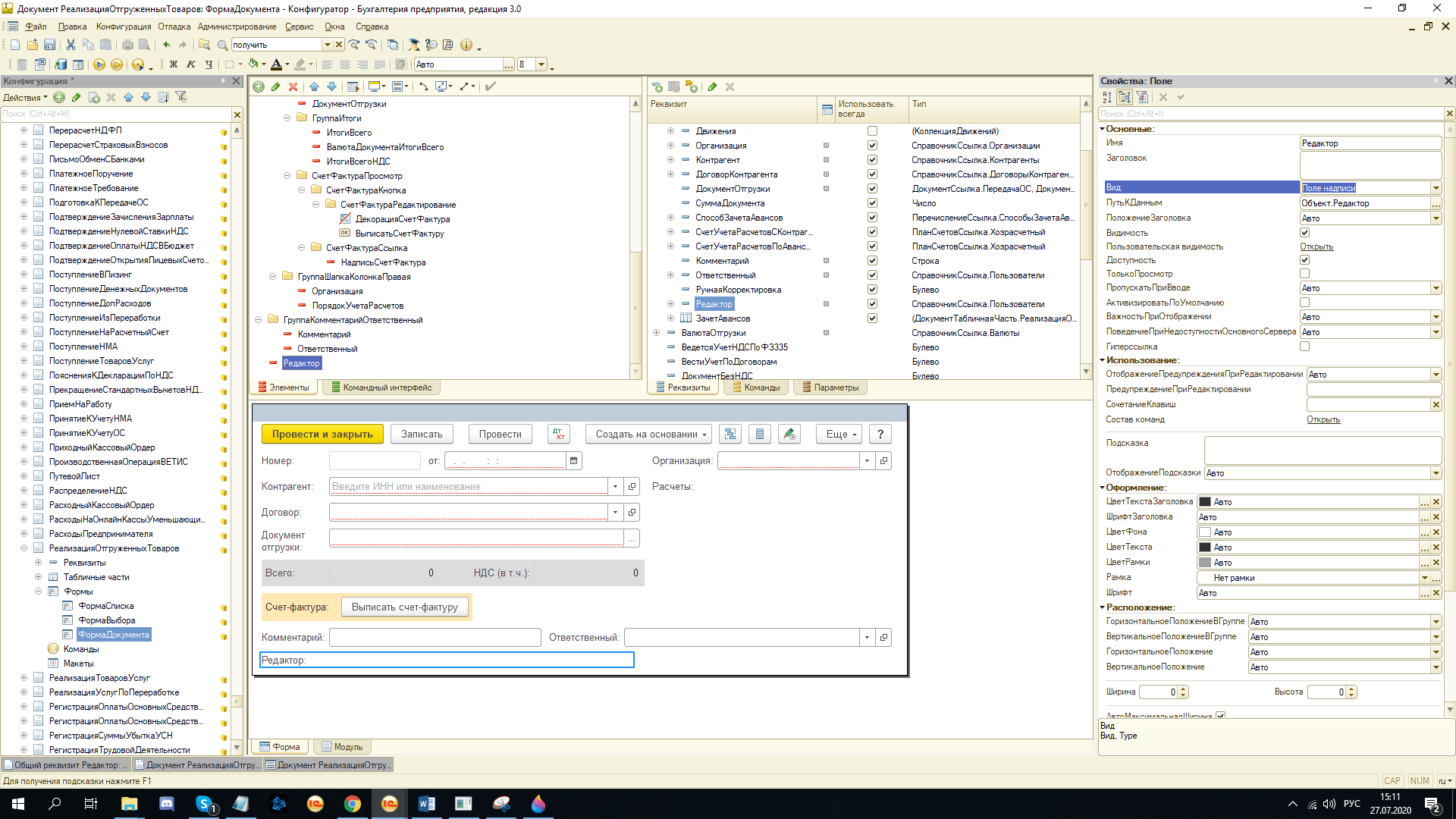Open Состав команд link
Screen dimensions: 1456x819
click(1323, 419)
